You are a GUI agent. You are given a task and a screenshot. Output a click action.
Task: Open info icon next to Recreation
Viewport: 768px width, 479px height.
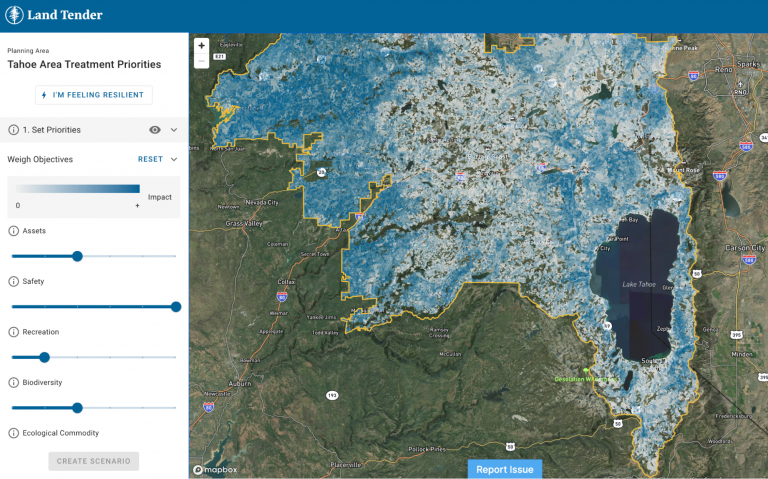click(14, 332)
